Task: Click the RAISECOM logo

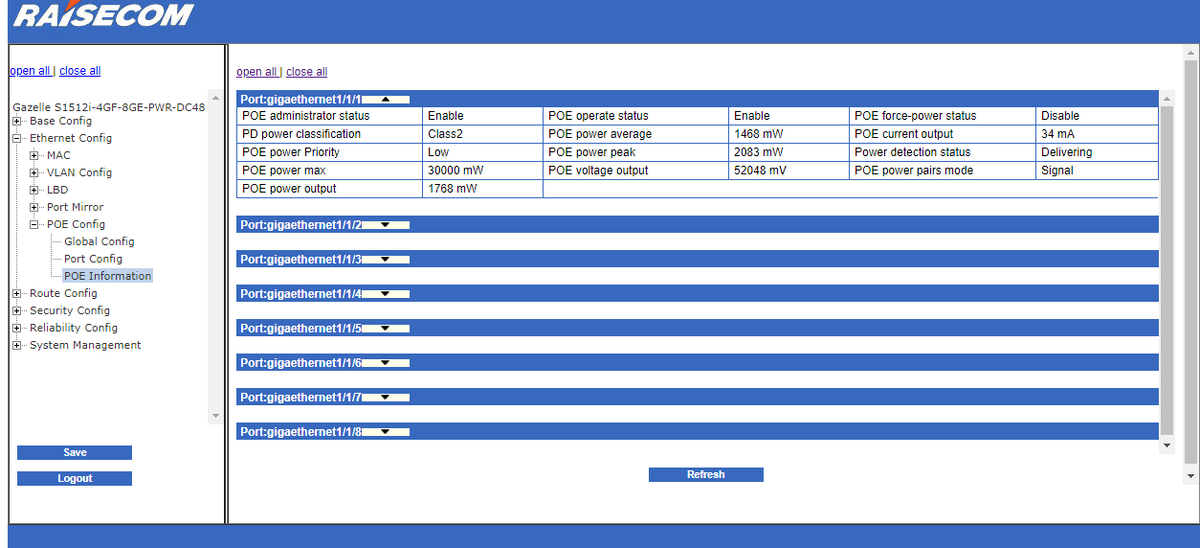Action: (104, 14)
